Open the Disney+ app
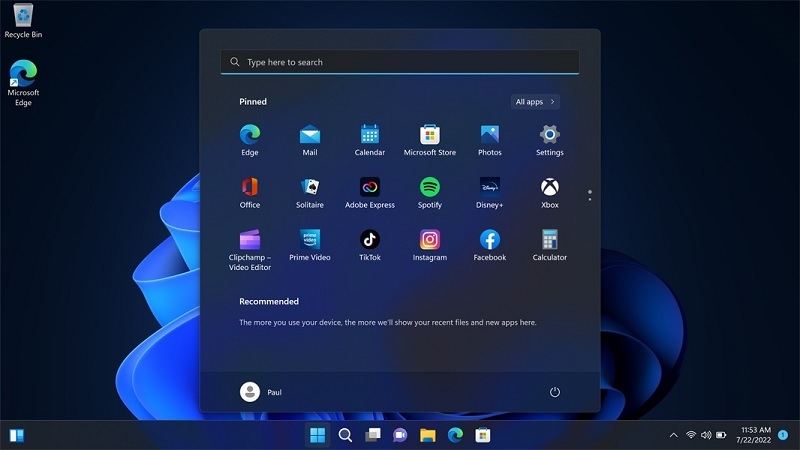This screenshot has width=800, height=450. pyautogui.click(x=490, y=192)
